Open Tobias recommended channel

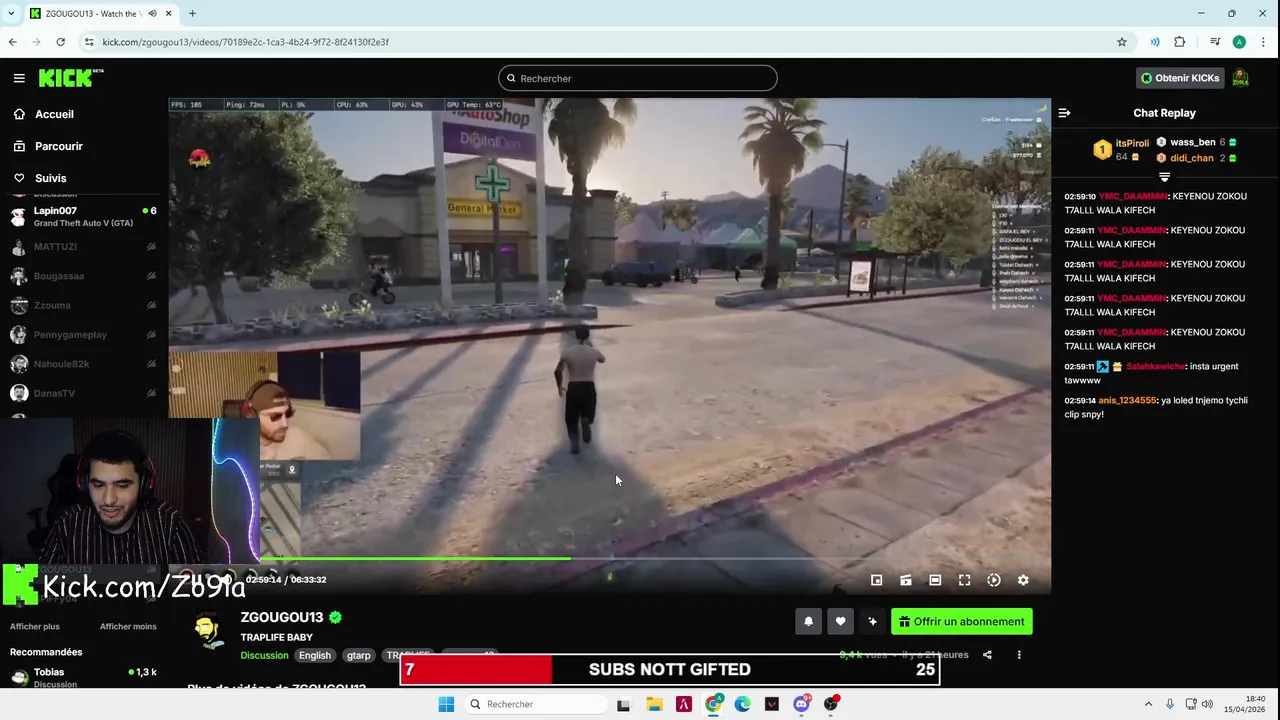coord(83,677)
